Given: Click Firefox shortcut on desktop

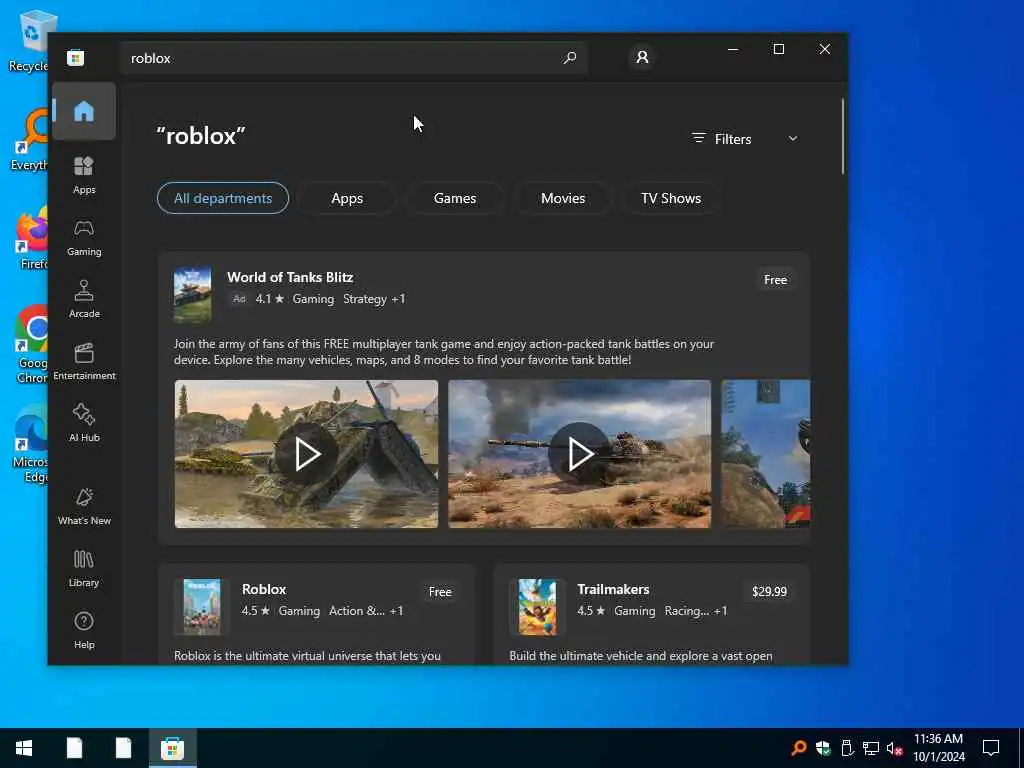Looking at the screenshot, I should coord(33,239).
